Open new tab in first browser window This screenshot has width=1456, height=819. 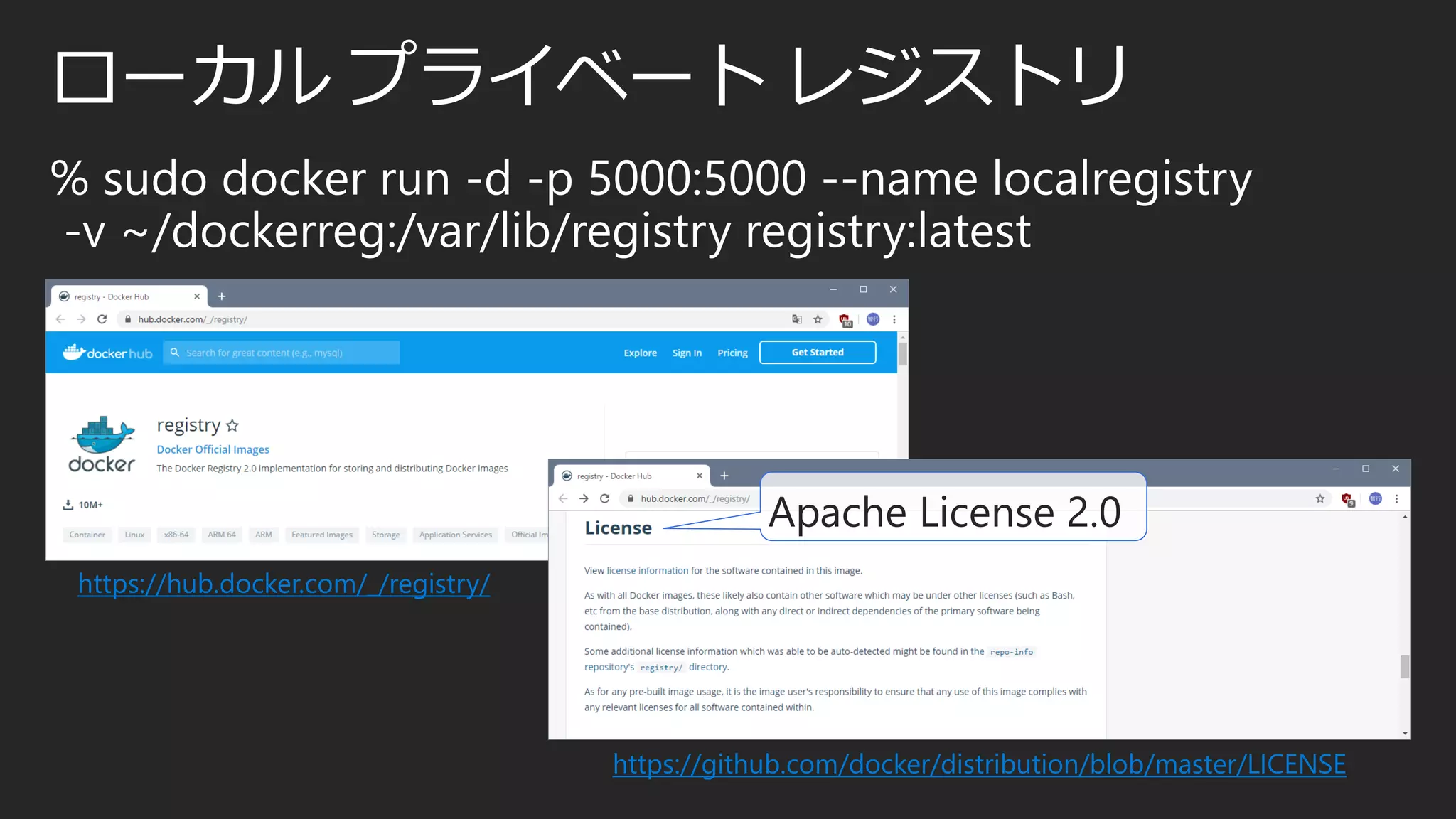coord(222,296)
